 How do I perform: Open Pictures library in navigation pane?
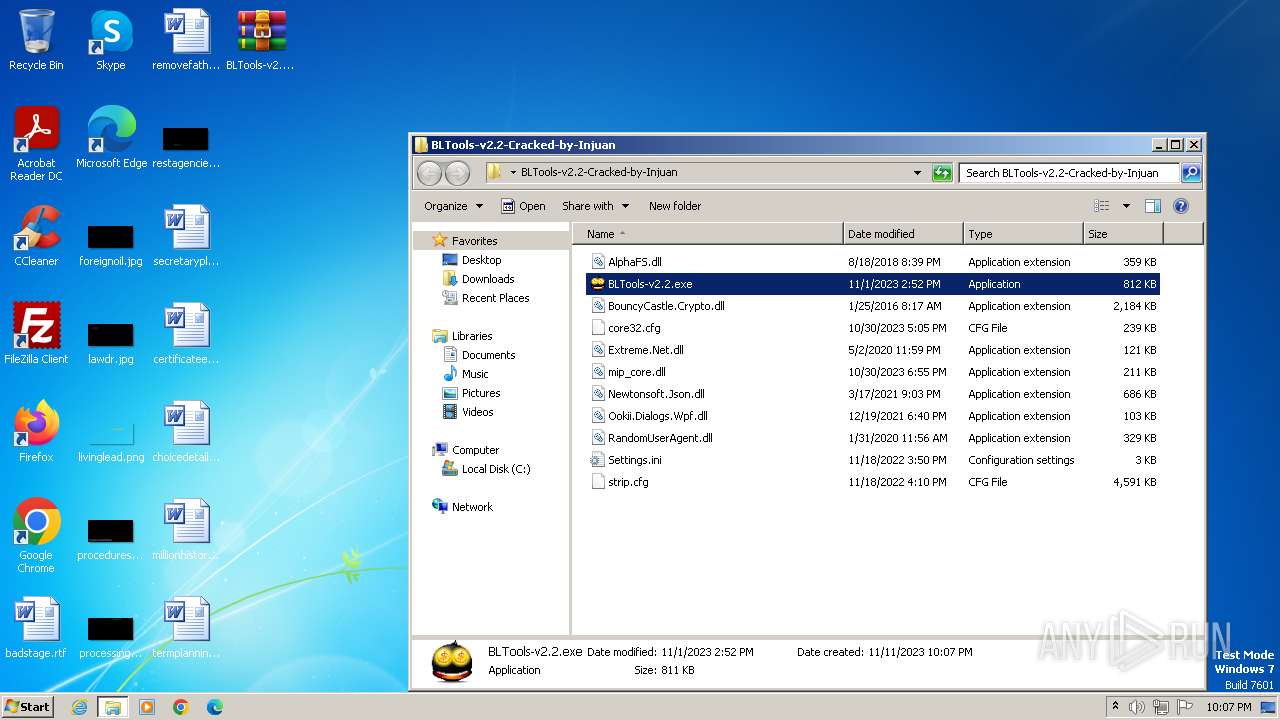480,393
